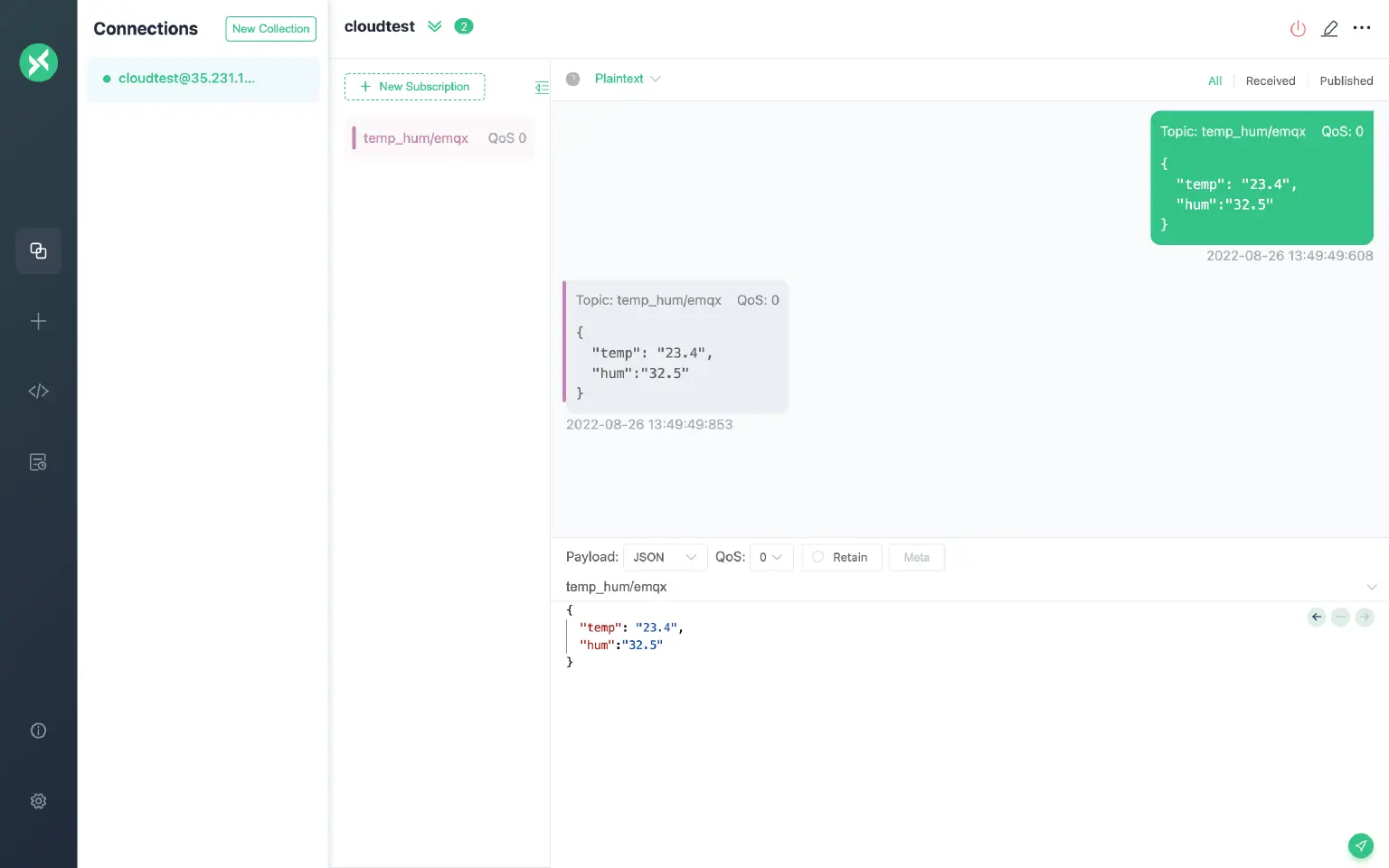Open the log page icon in sidebar
Viewport: 1389px width, 868px height.
[38, 462]
